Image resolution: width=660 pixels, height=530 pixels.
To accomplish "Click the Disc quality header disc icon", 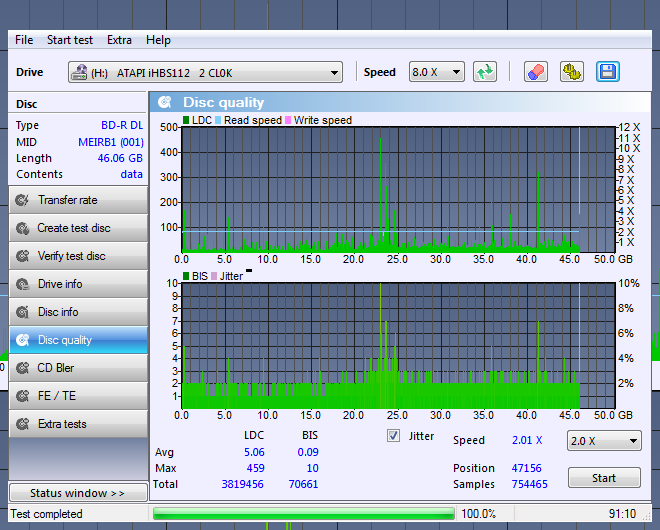I will click(165, 102).
